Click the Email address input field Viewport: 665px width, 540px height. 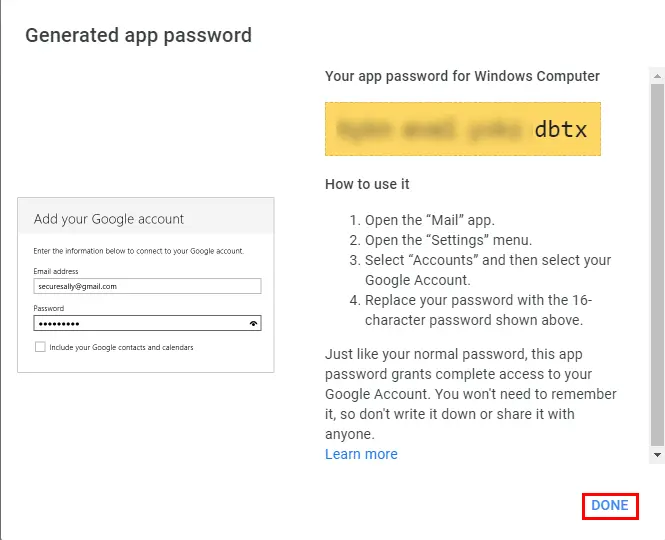point(147,286)
